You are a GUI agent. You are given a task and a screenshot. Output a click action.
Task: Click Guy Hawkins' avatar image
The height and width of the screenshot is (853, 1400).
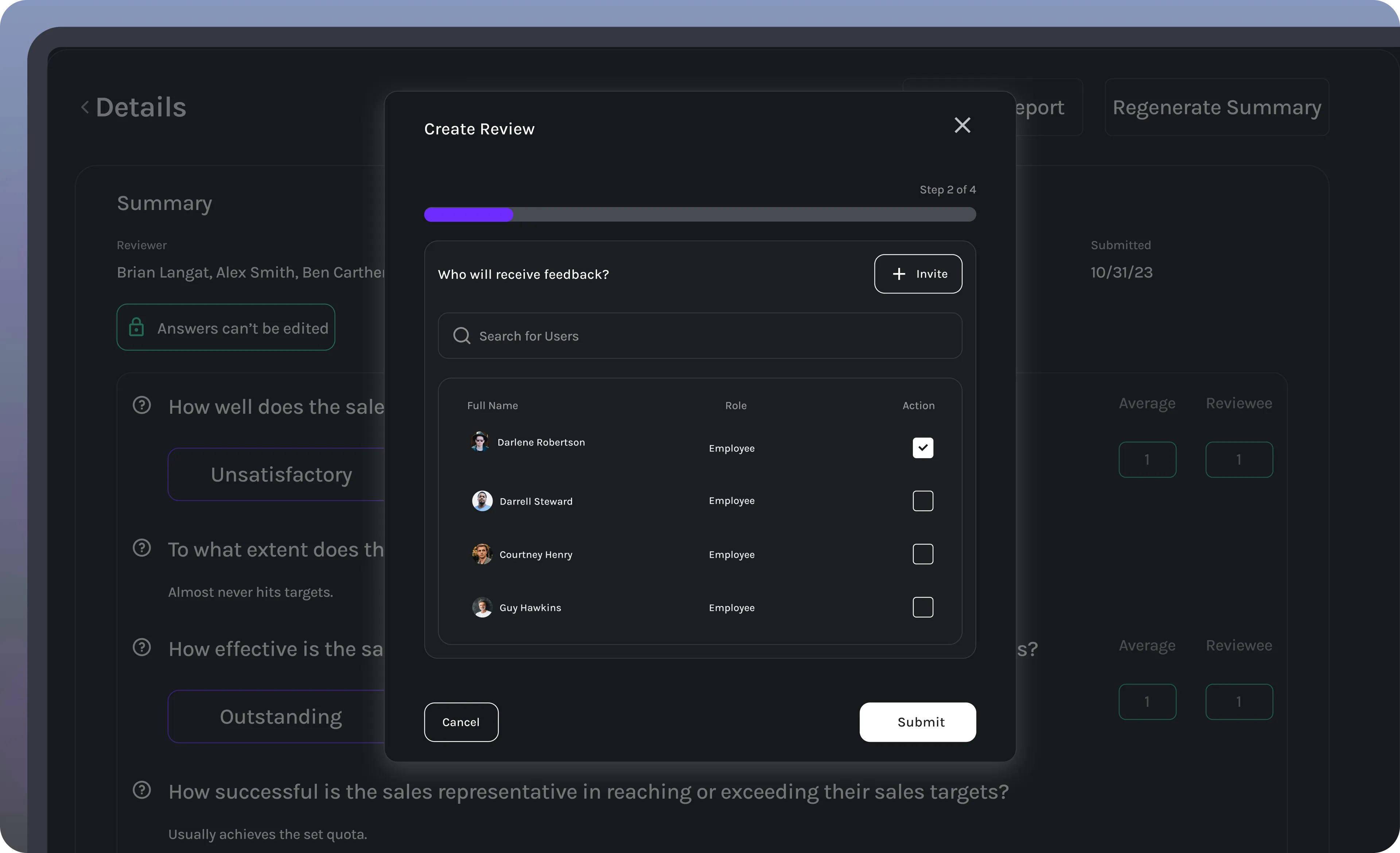coord(482,608)
